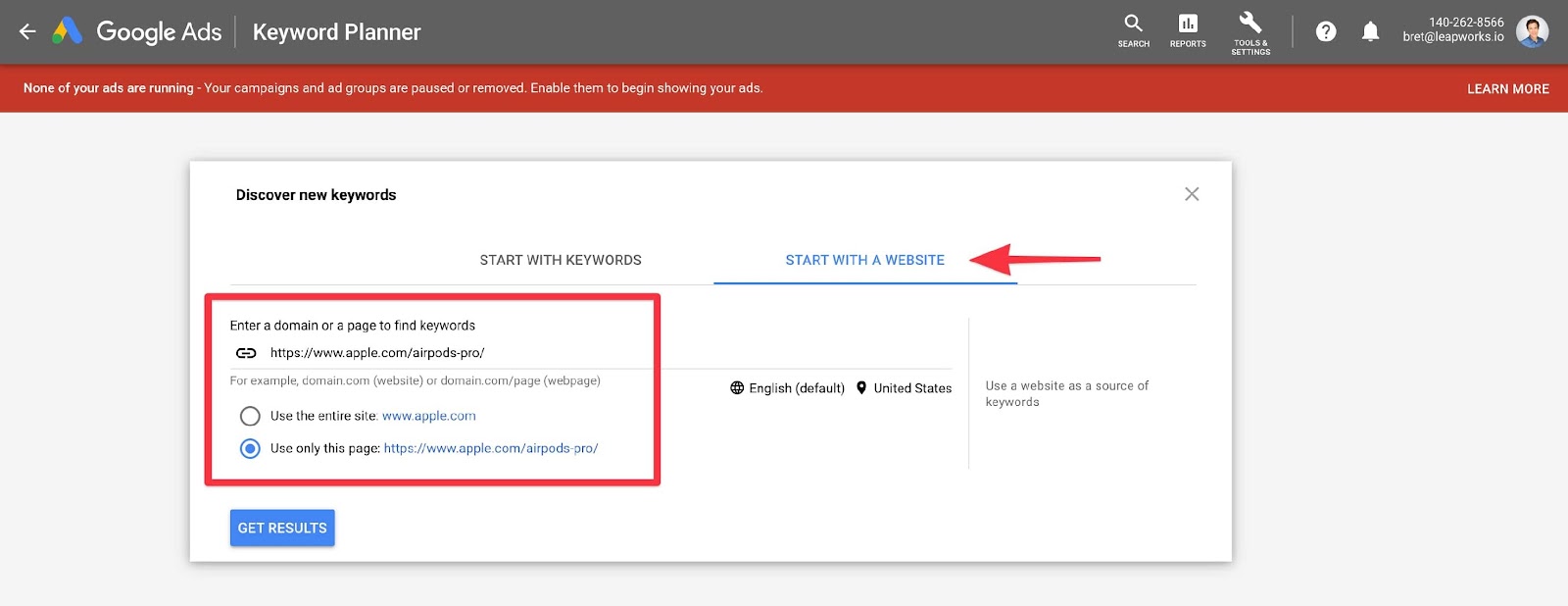1568x606 pixels.
Task: Click the Get Results button
Action: tap(282, 528)
